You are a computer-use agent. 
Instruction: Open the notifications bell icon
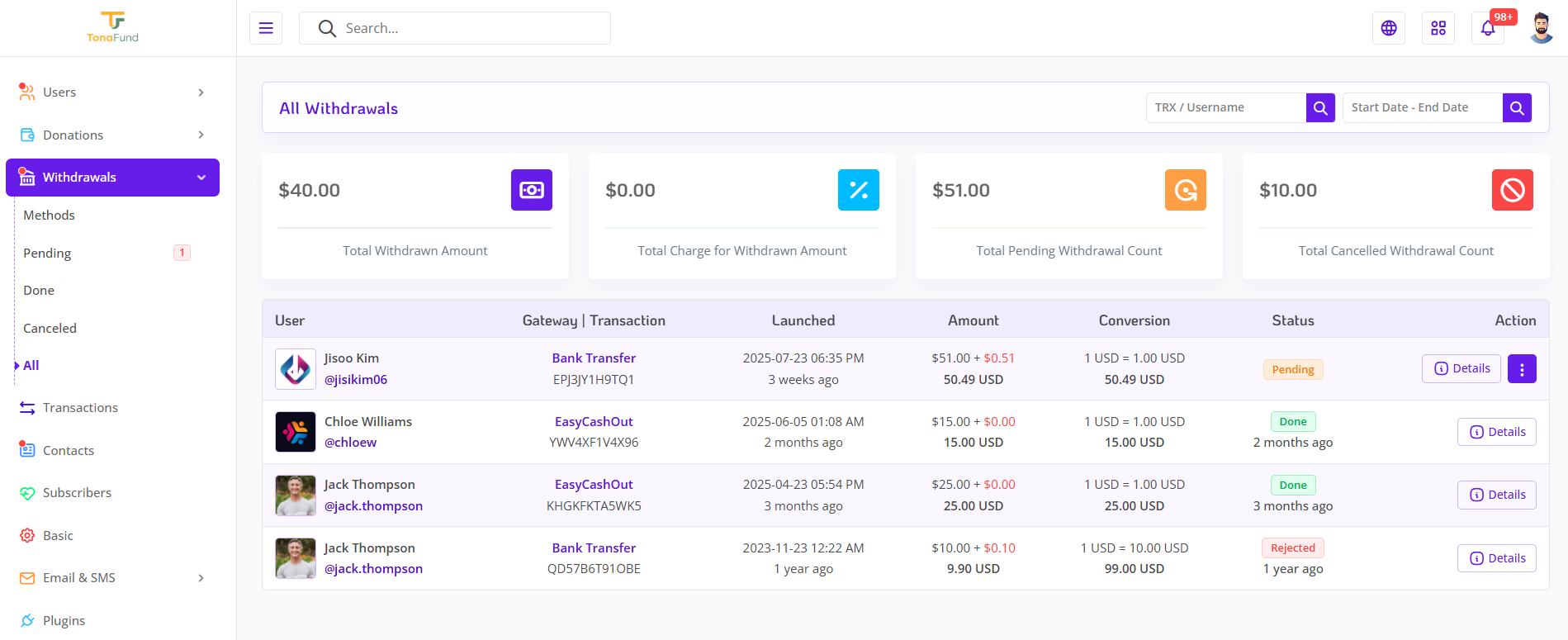click(1488, 28)
